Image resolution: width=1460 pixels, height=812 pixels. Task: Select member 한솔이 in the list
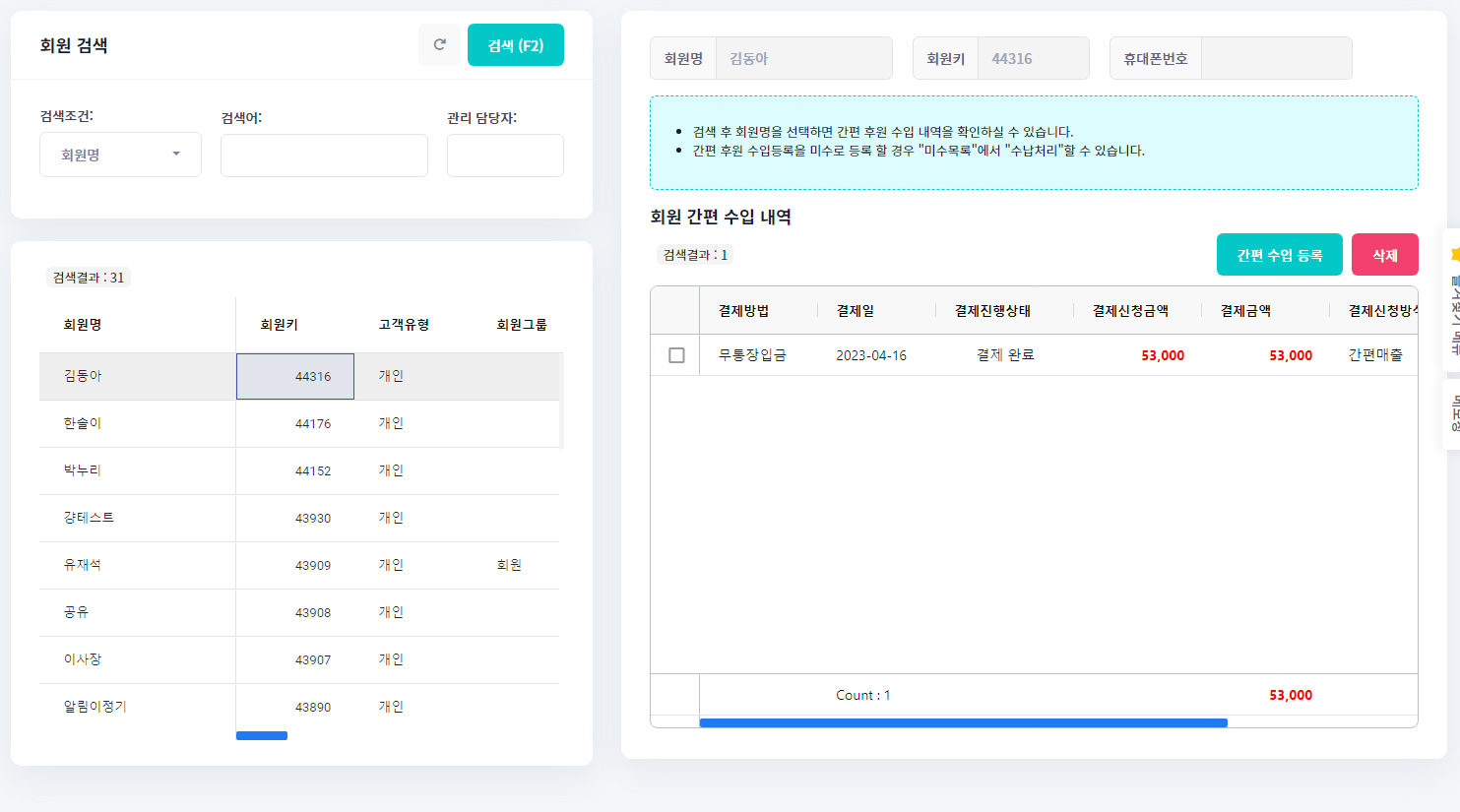83,423
